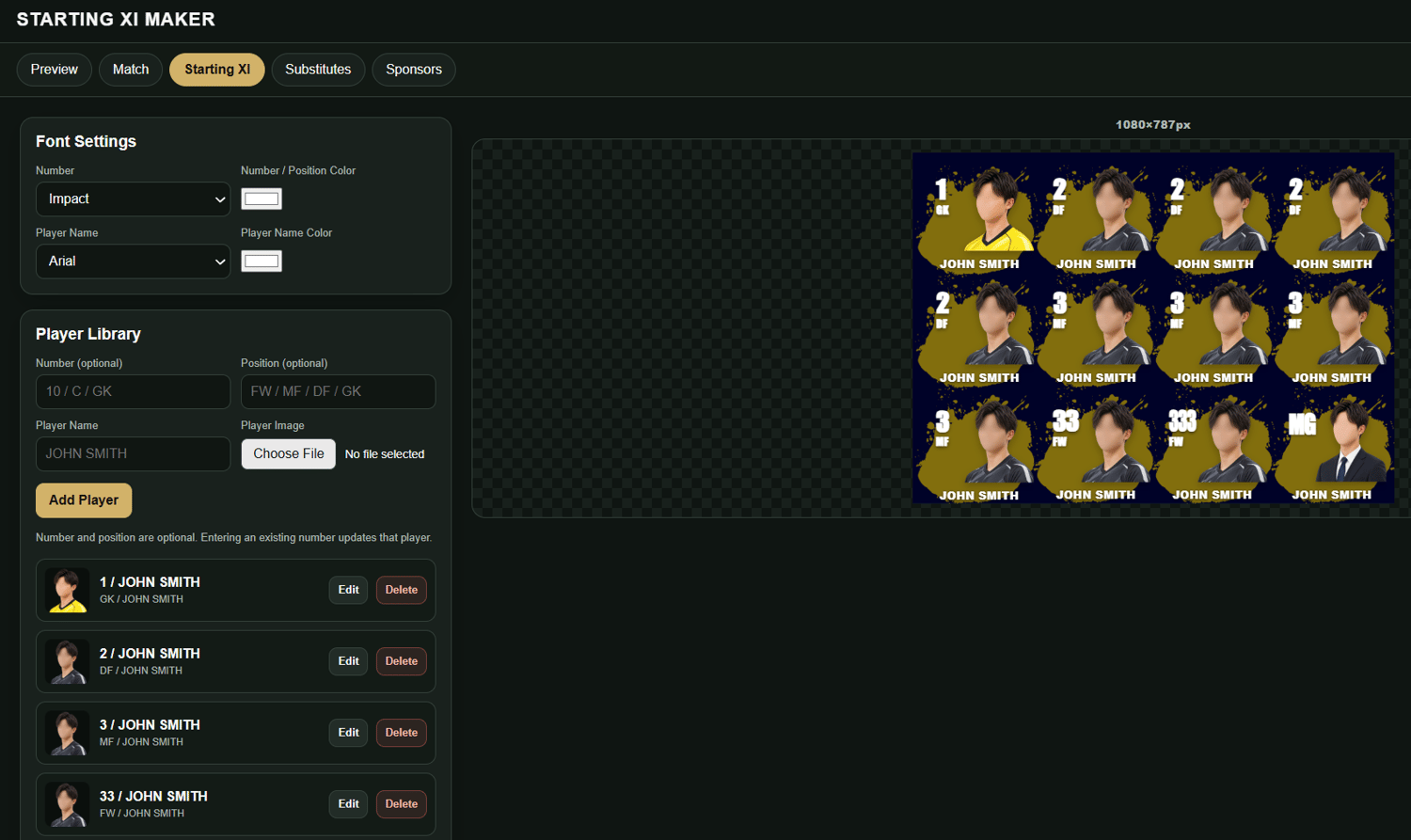
Task: Click the '2 / JOHN SMITH' library entry title
Action: (150, 654)
